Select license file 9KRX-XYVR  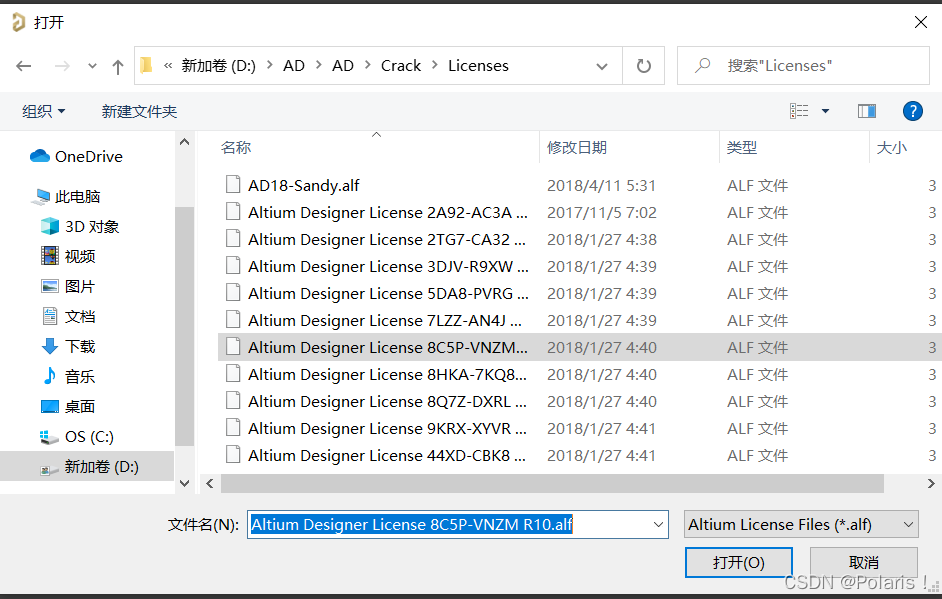click(x=387, y=428)
